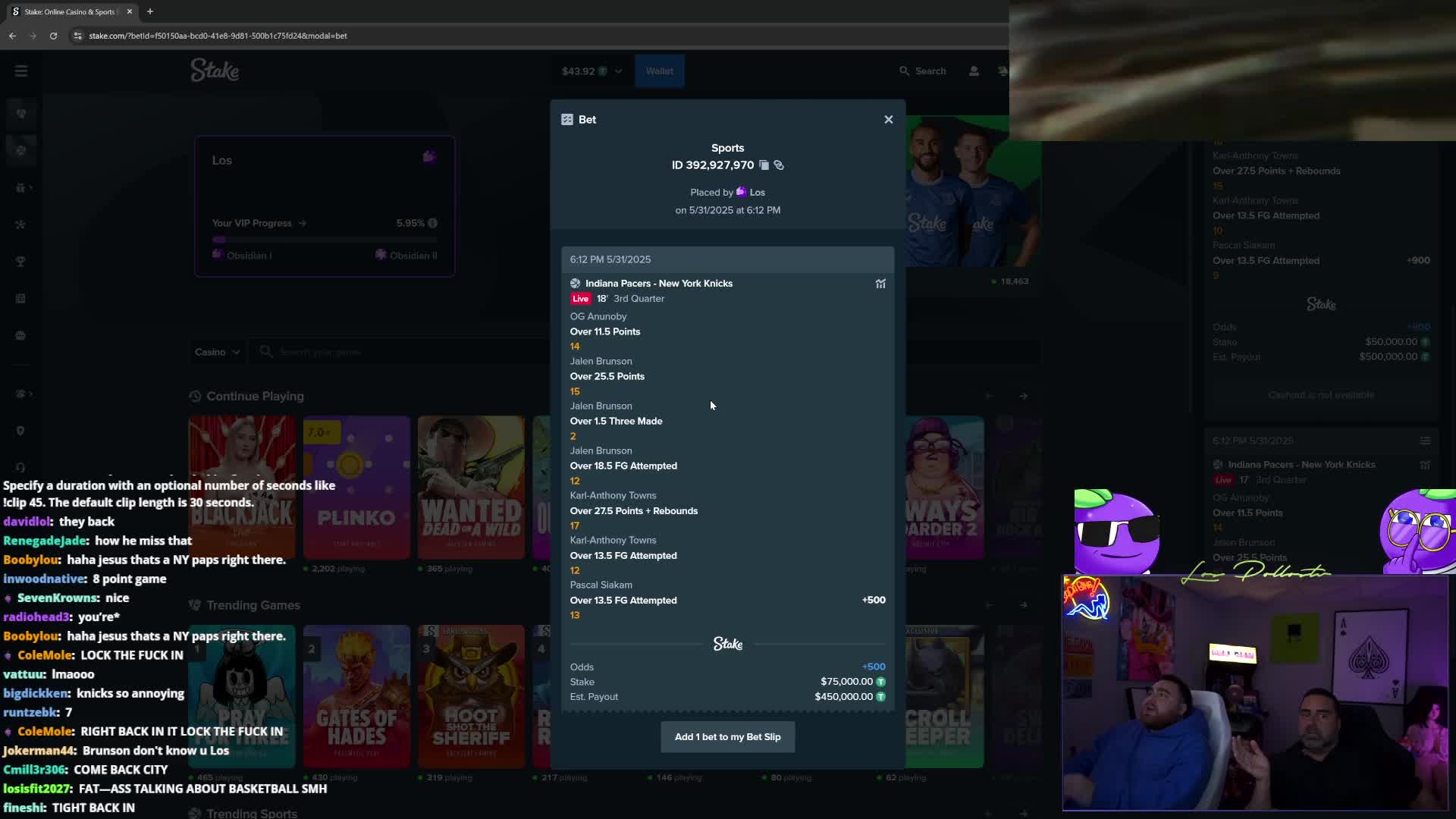Screen dimensions: 1456x819
Task: Open the Sports basketball sidebar icon
Action: pyautogui.click(x=21, y=150)
